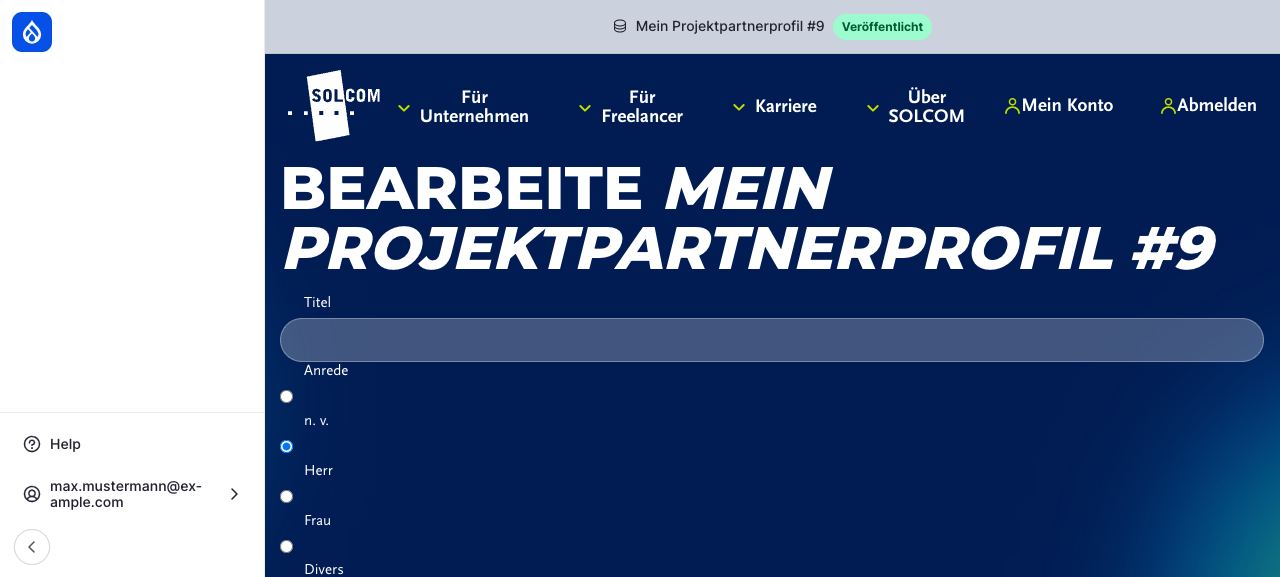Click the user avatar icon in sidebar
Screen dimensions: 1280x577
point(32,494)
